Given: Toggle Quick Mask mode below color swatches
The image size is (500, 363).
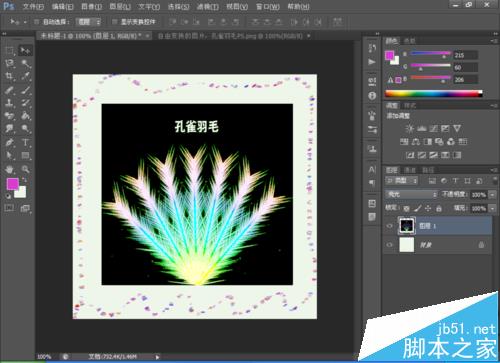Looking at the screenshot, I should [9, 208].
